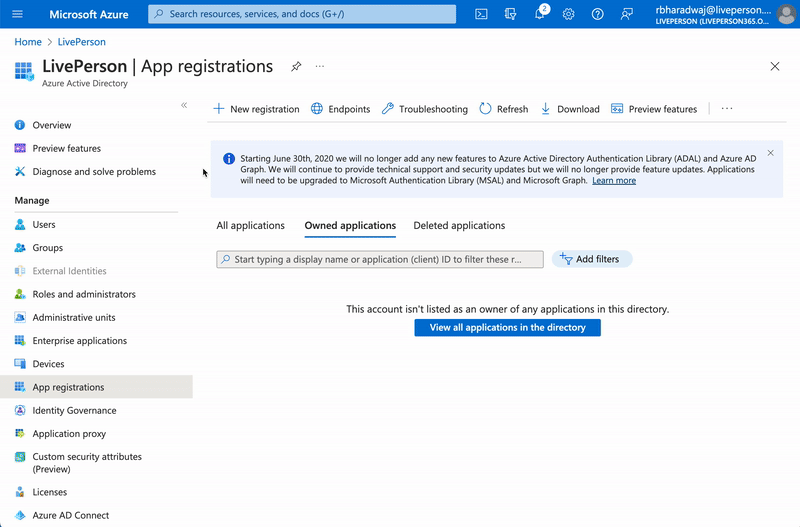The width and height of the screenshot is (800, 527).
Task: Open Licenses in the sidebar
Action: (x=49, y=492)
